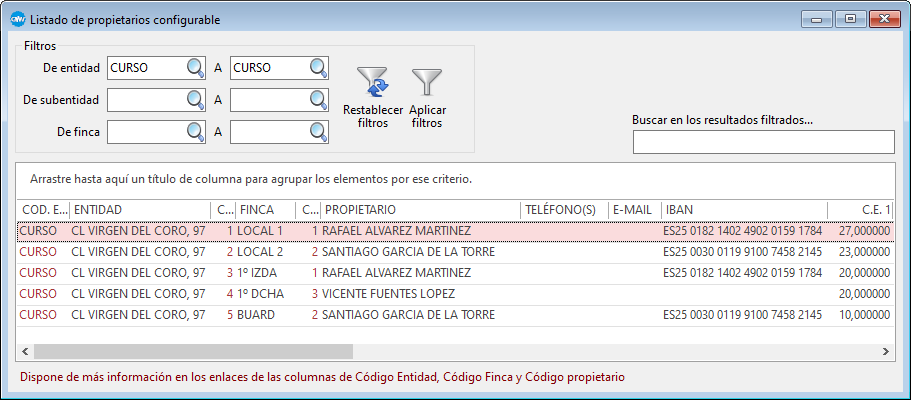Open lookup for first De subentidad field
Screen dimensions: 911x400
(x=195, y=100)
